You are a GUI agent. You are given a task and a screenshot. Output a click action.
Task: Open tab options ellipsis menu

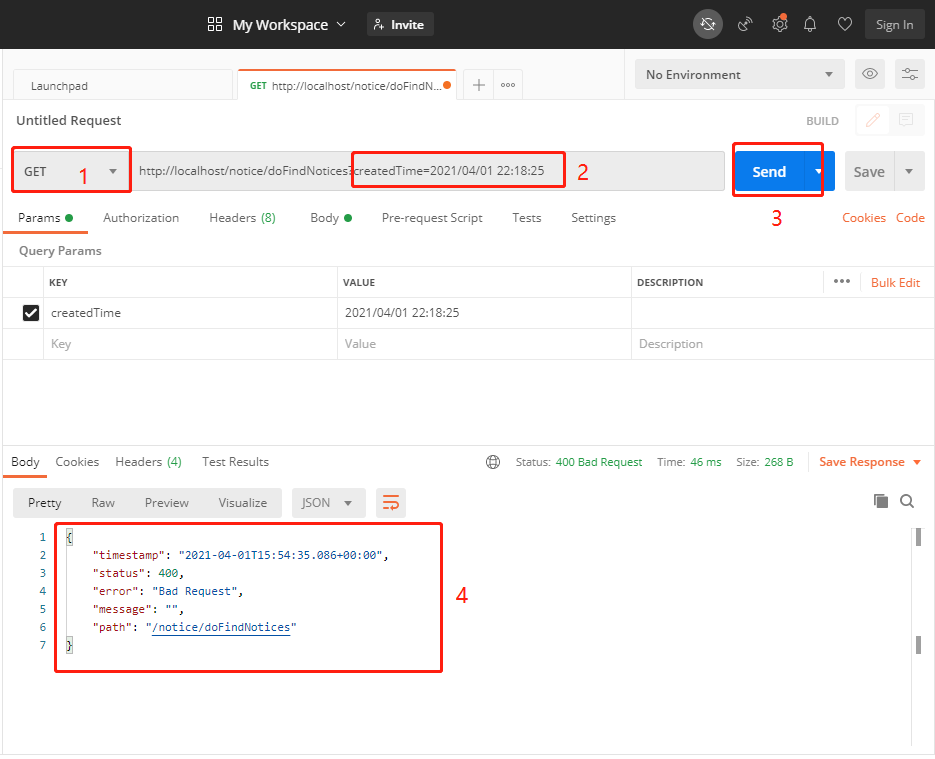[x=508, y=85]
